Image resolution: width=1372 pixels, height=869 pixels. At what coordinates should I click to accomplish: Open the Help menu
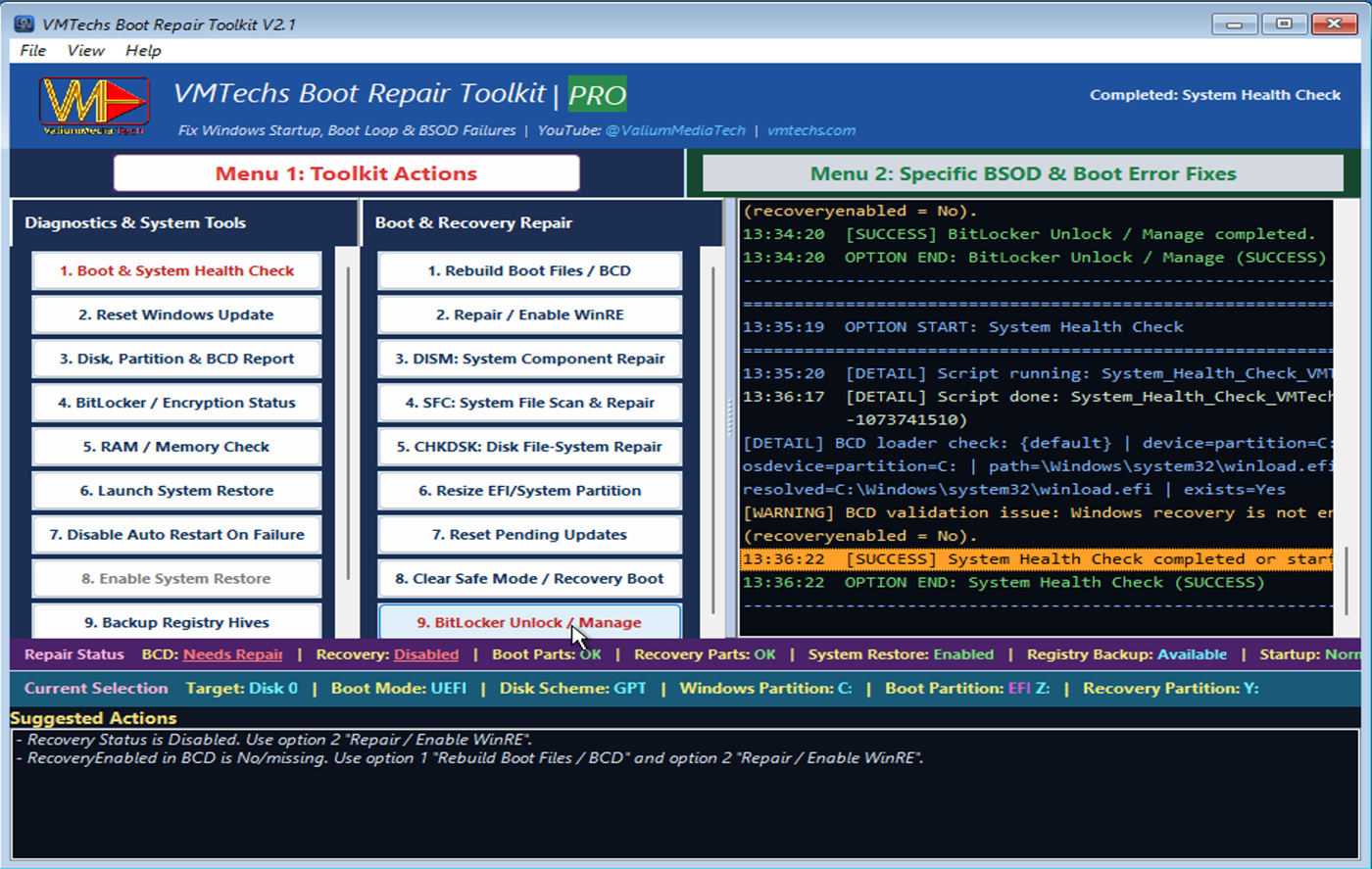coord(143,50)
